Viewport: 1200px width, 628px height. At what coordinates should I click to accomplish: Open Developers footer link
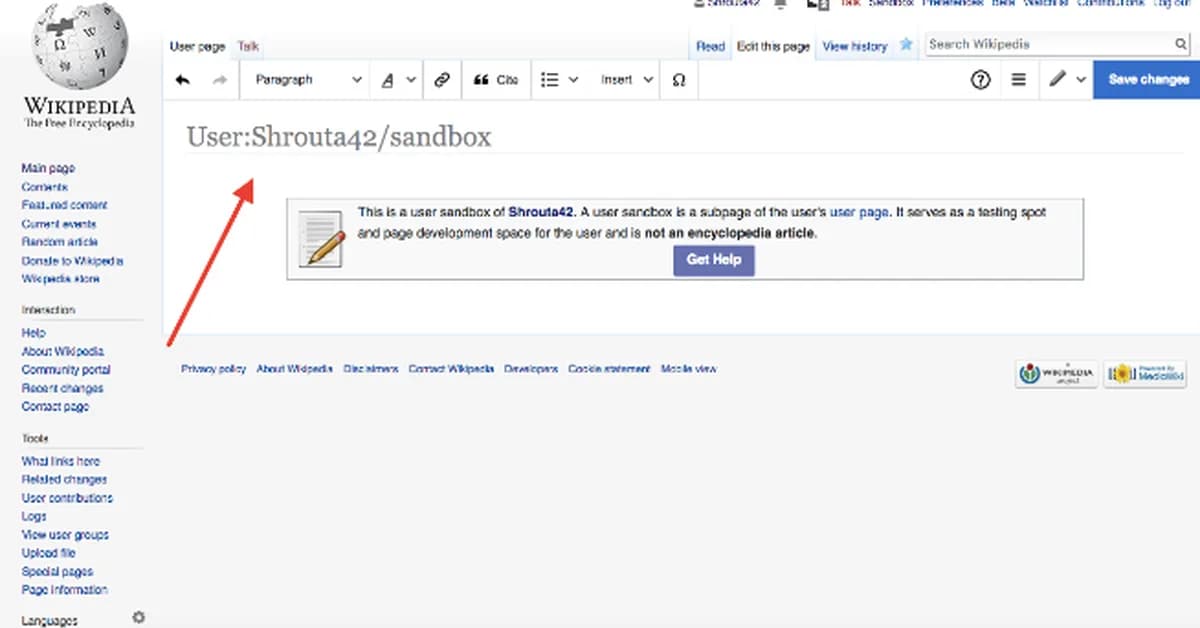tap(531, 369)
